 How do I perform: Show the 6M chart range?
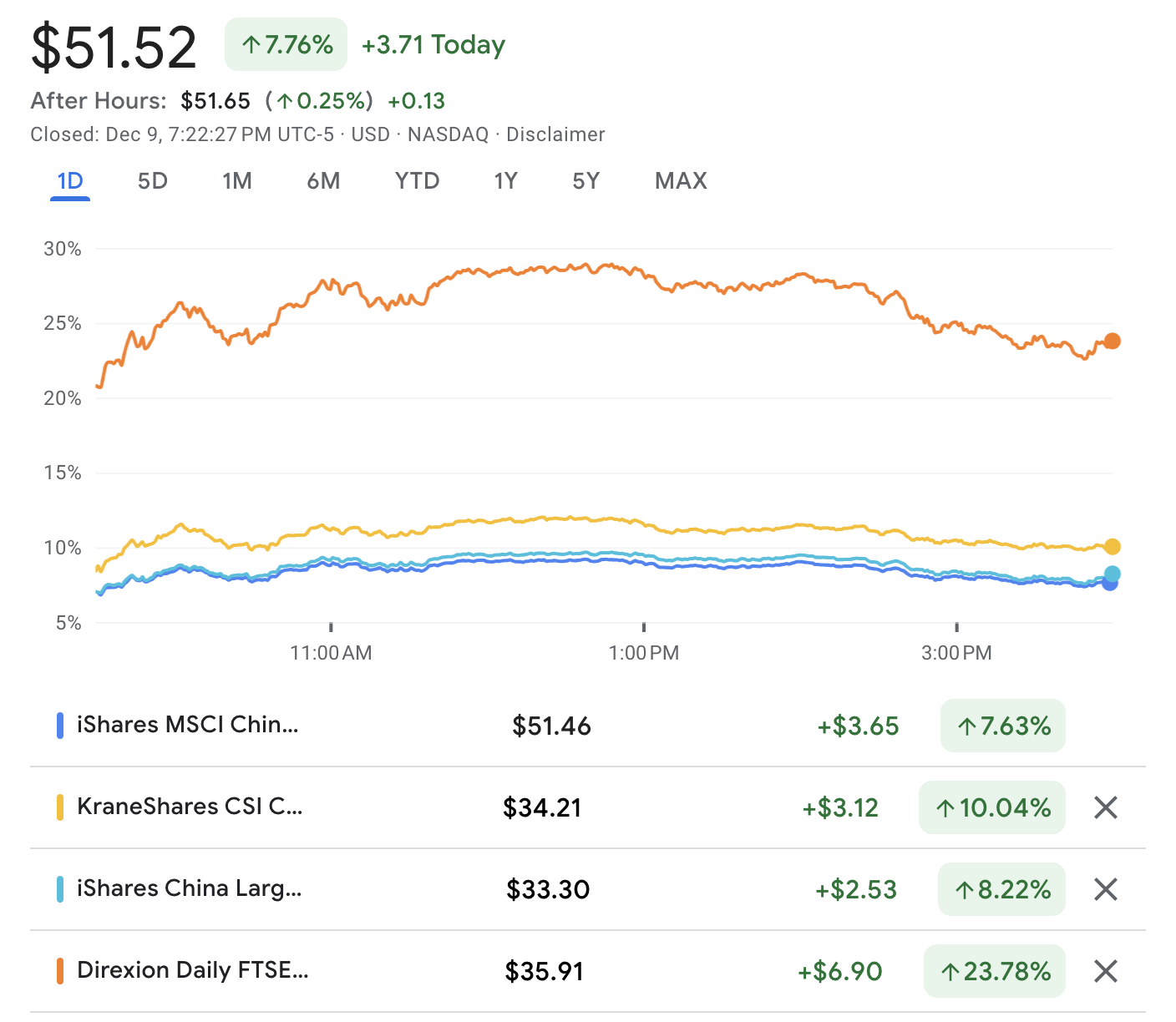(323, 181)
